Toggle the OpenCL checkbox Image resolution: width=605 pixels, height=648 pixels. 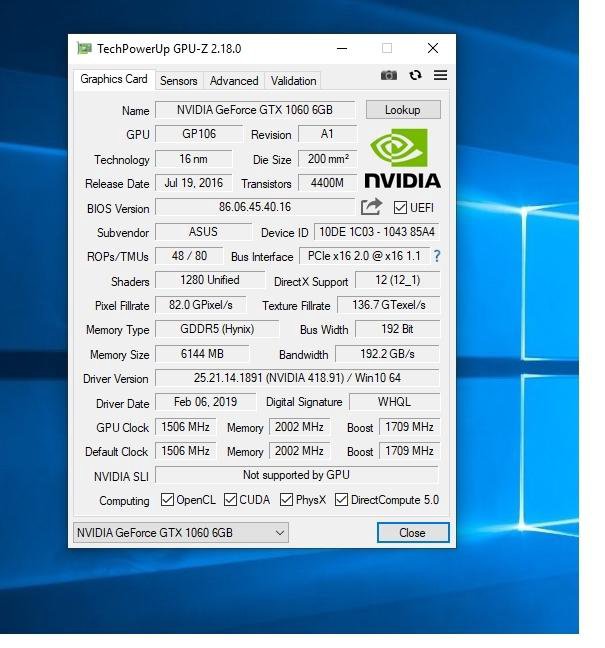(168, 500)
